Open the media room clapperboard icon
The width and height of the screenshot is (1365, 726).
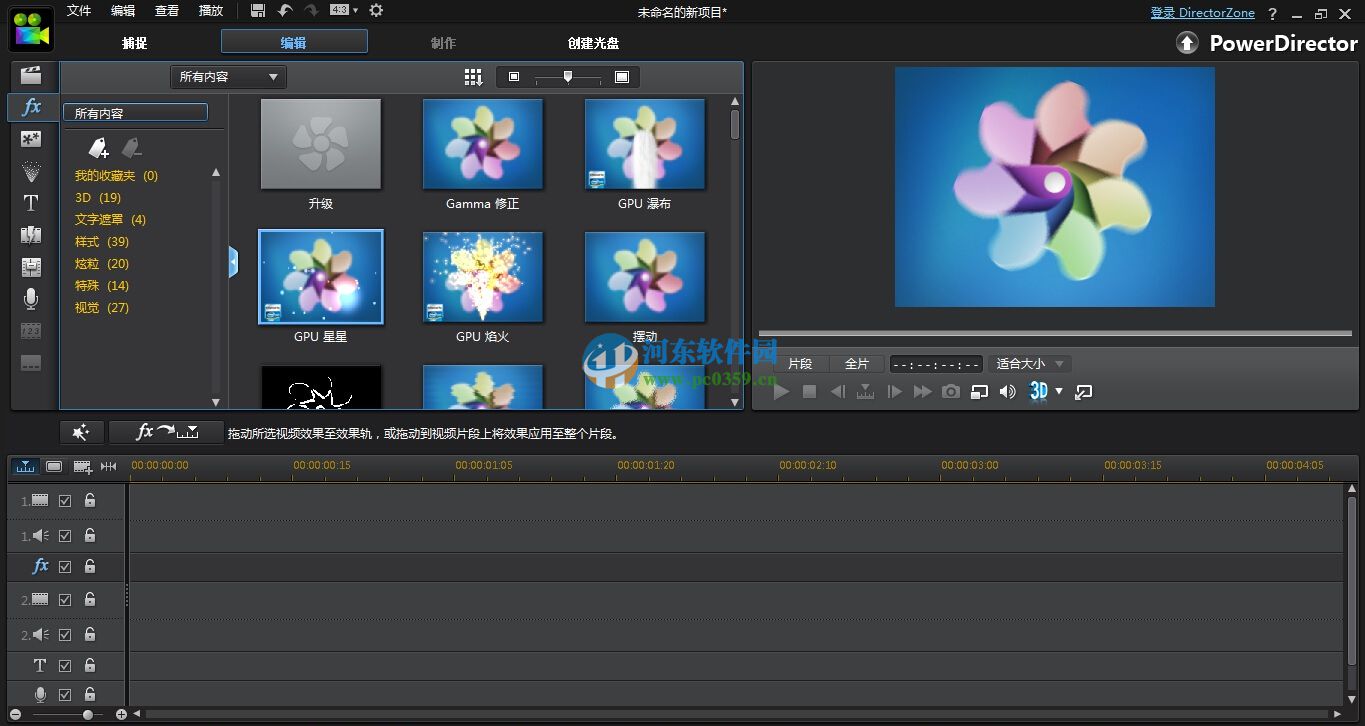(x=32, y=74)
